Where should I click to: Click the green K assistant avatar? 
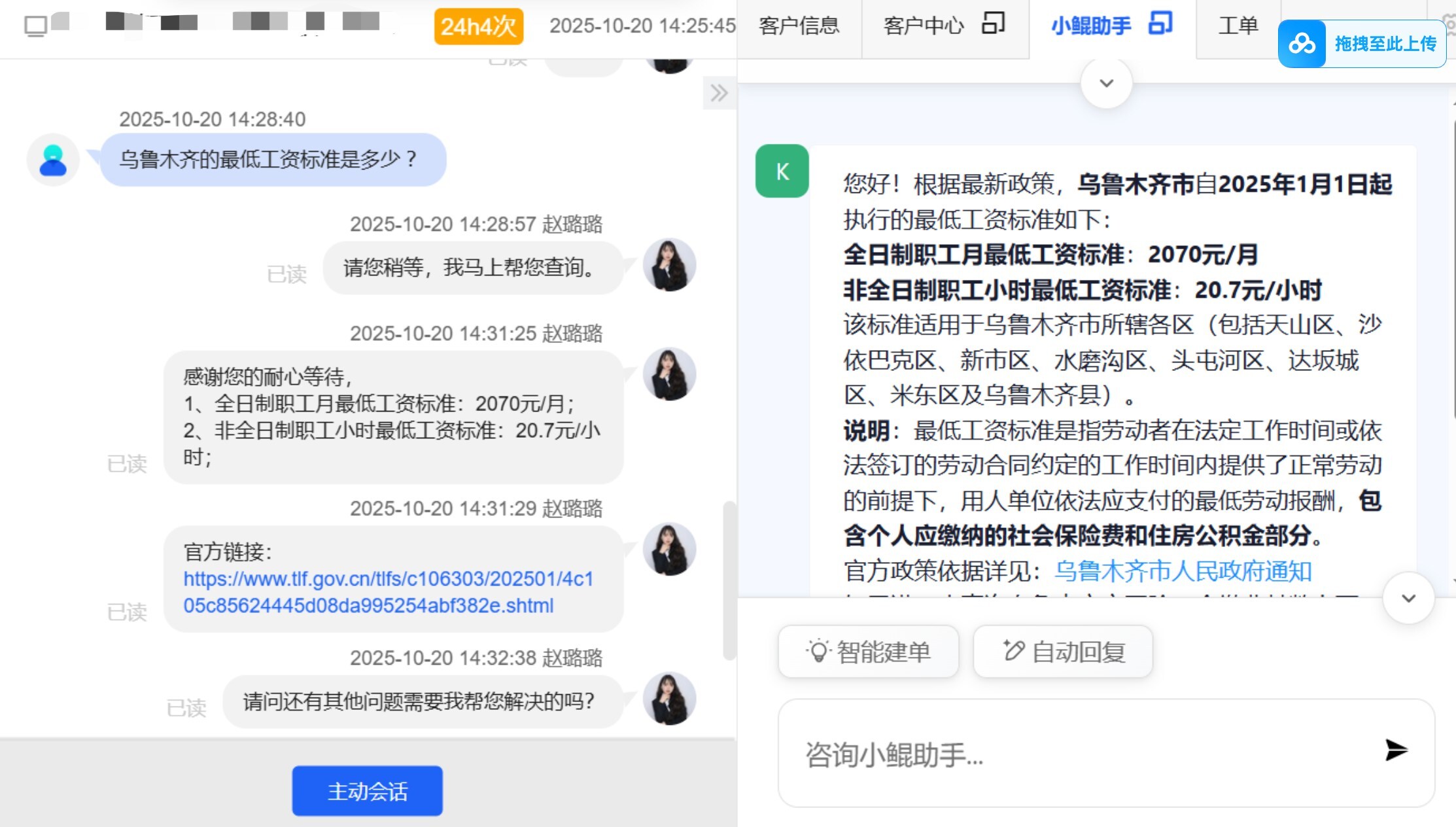click(782, 171)
